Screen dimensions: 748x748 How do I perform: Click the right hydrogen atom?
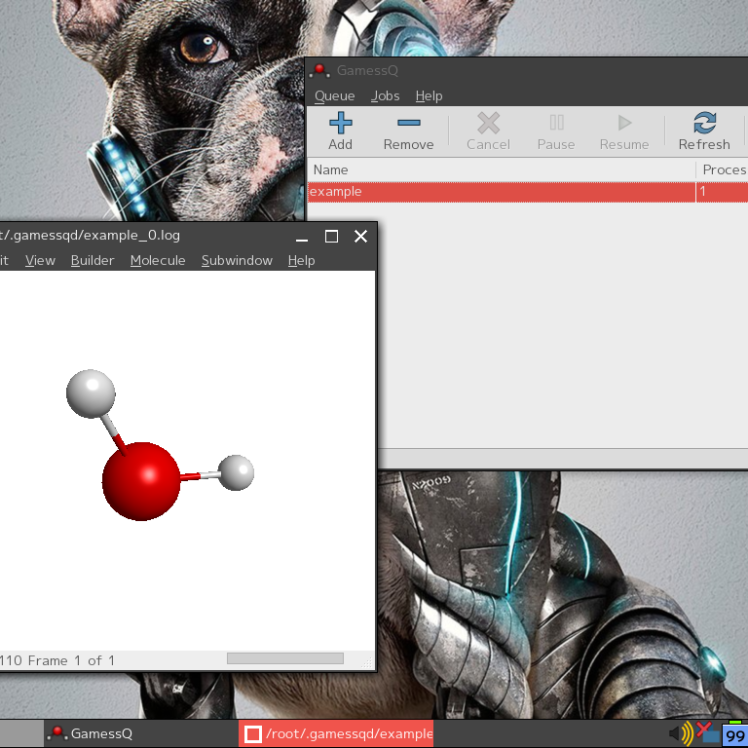pos(236,473)
